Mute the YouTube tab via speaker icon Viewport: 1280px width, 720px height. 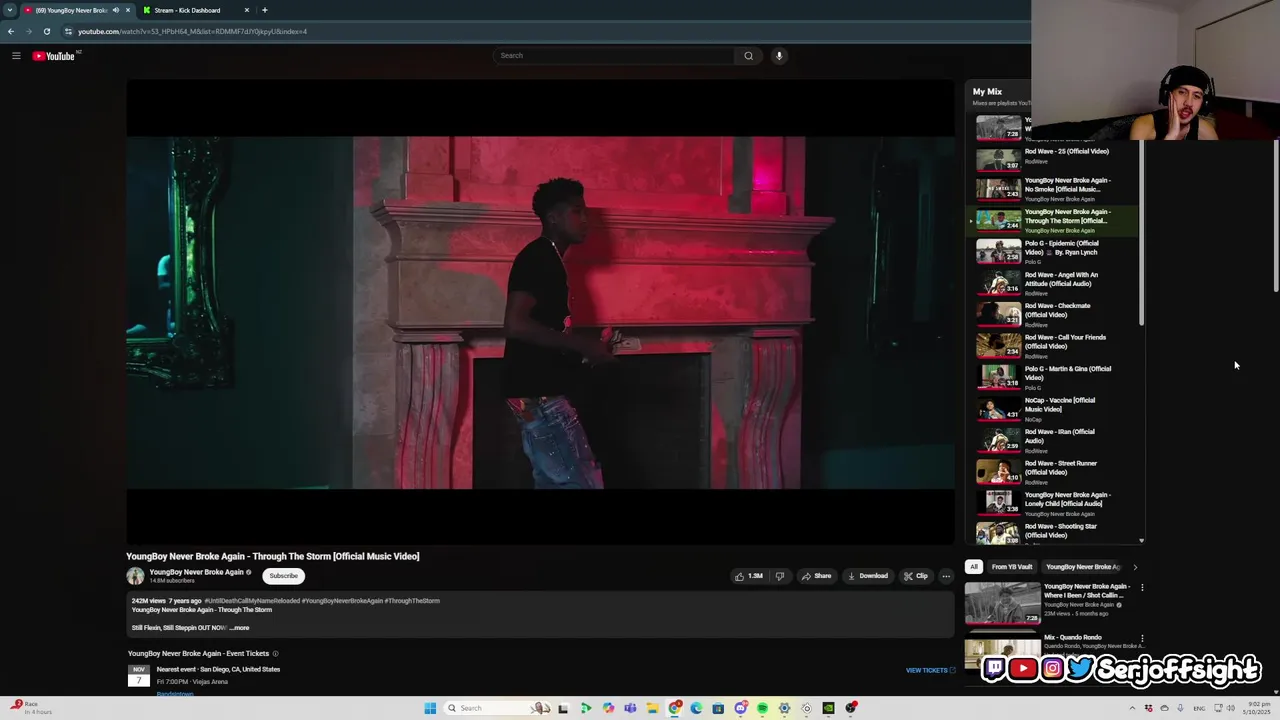(x=115, y=10)
